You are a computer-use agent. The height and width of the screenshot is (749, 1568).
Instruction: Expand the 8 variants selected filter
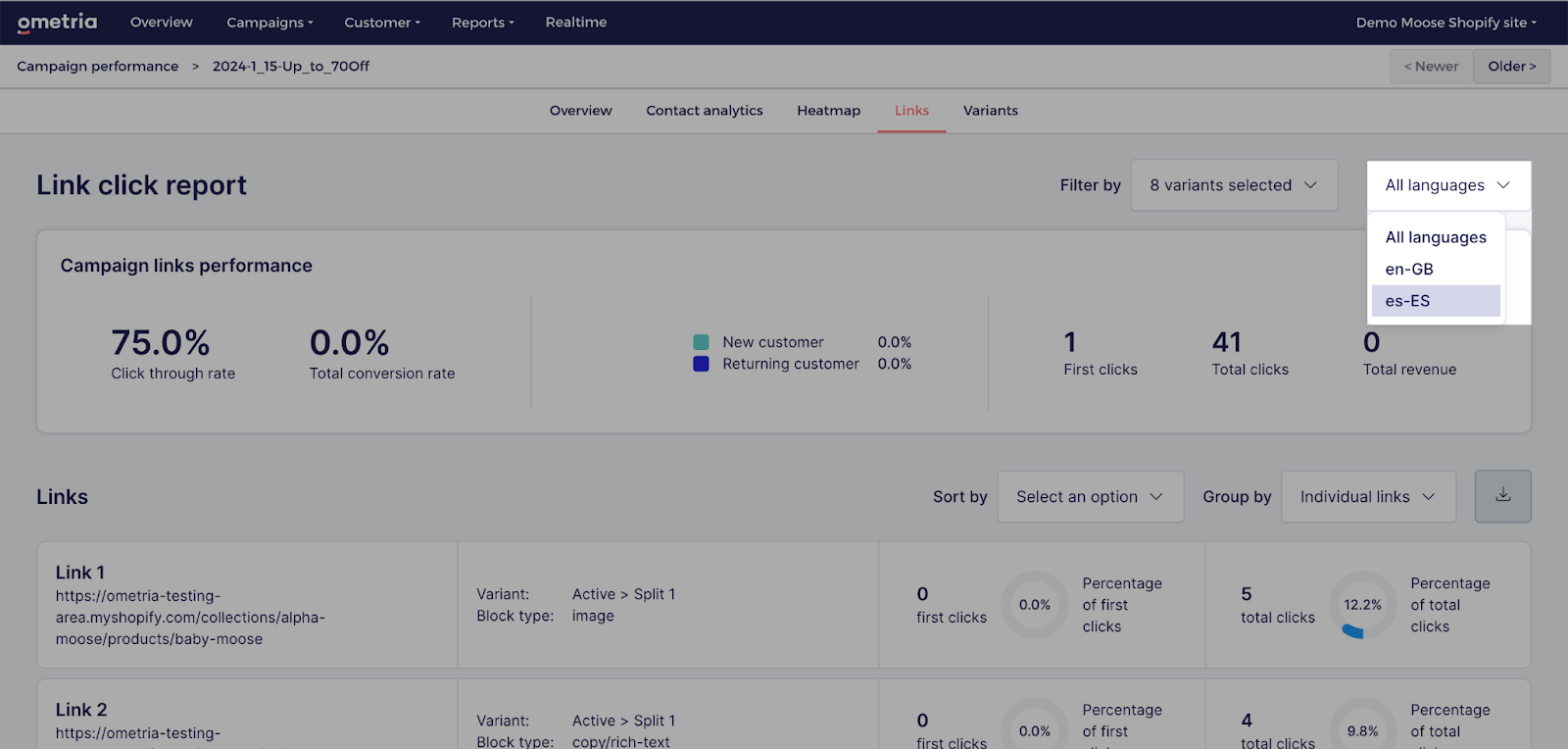1234,185
